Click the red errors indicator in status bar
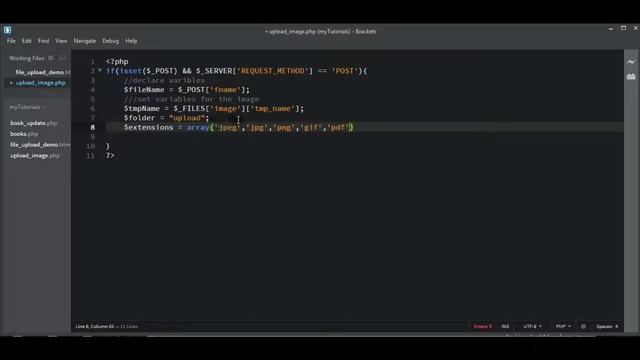 click(x=482, y=327)
